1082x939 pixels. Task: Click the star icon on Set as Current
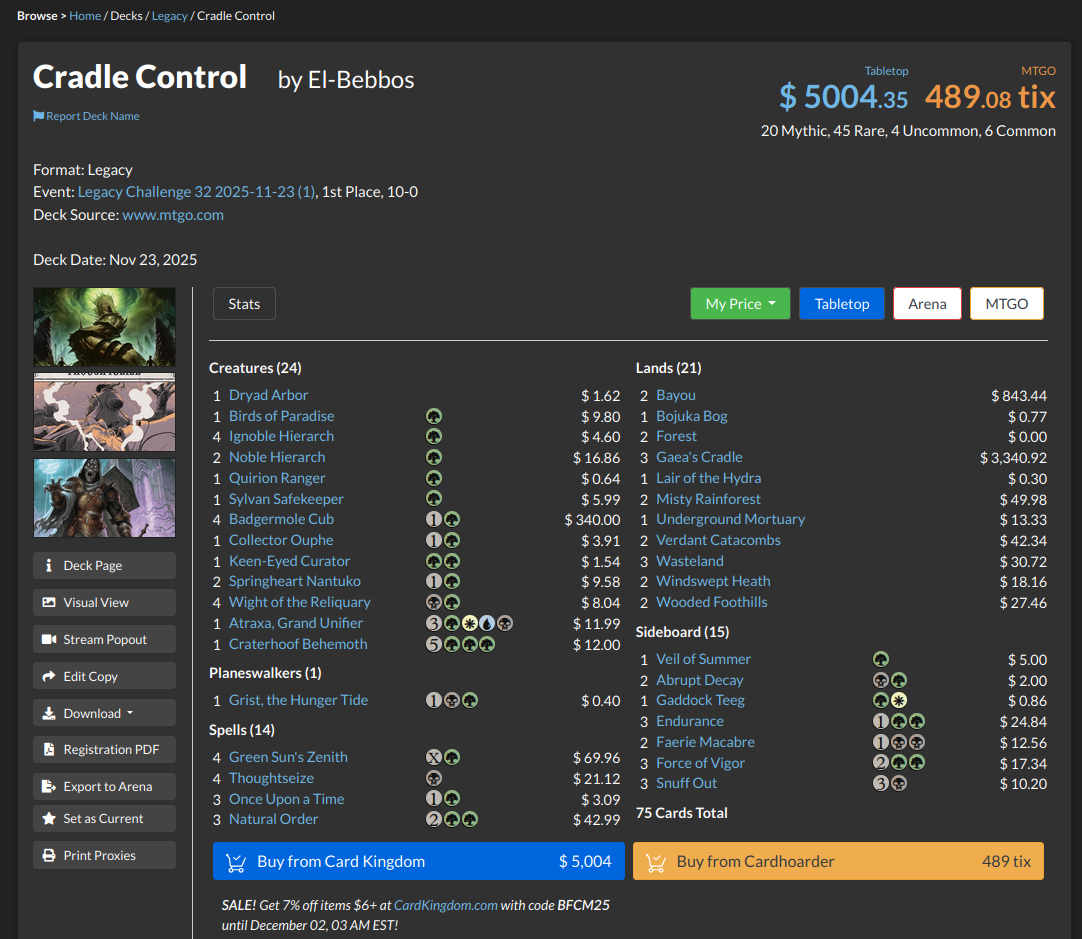[x=49, y=818]
